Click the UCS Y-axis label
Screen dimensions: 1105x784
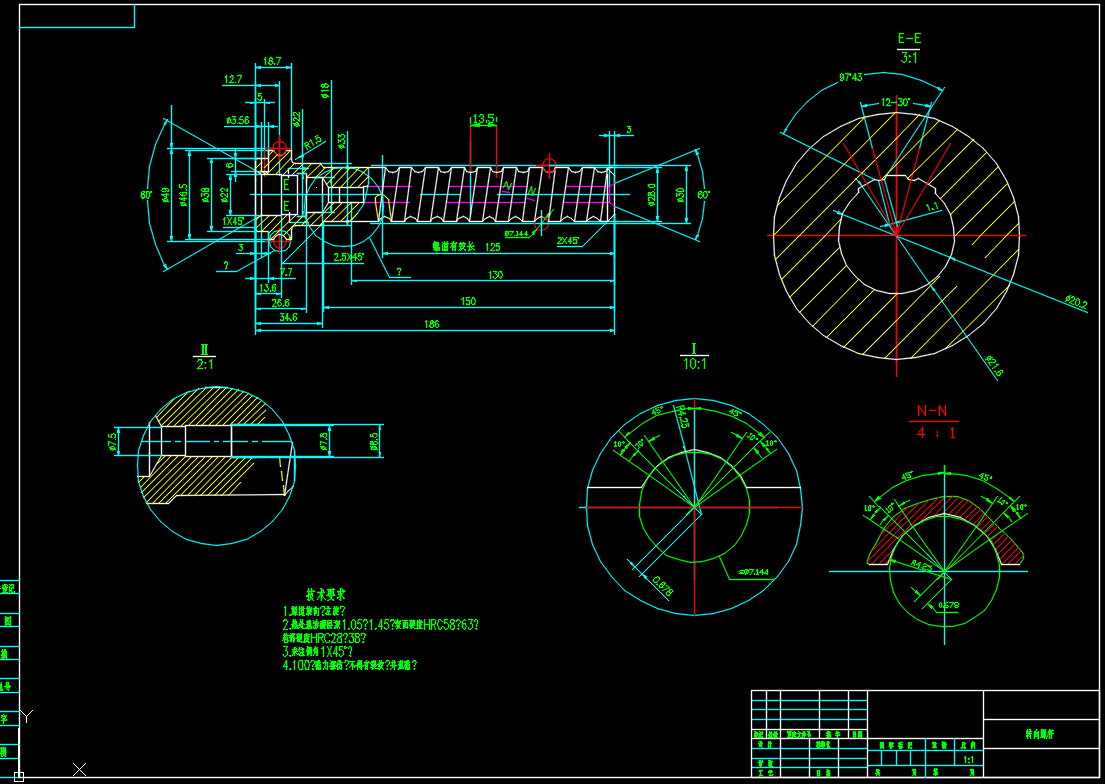[27, 715]
